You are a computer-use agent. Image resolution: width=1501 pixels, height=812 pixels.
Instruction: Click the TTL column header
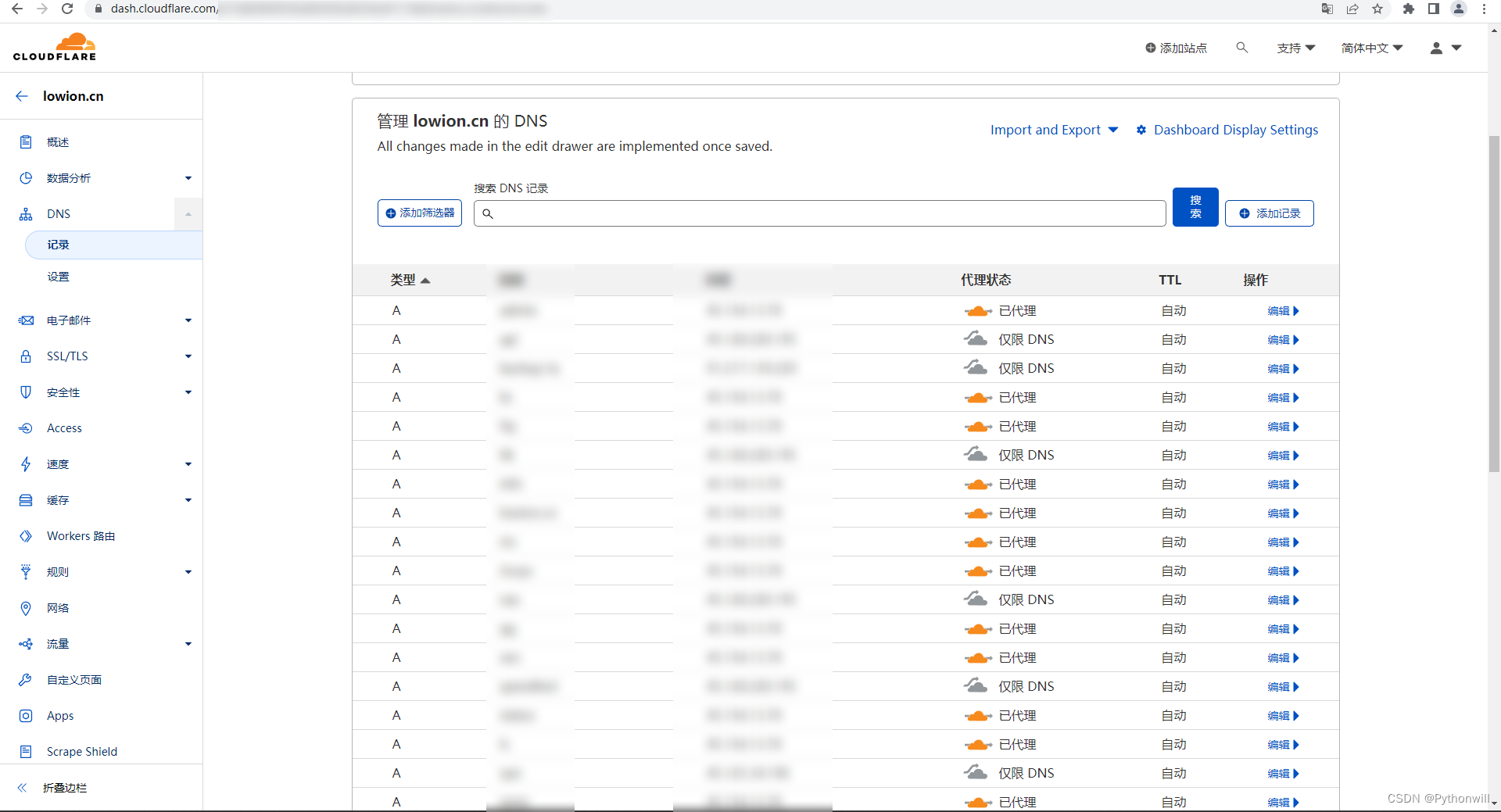1170,280
